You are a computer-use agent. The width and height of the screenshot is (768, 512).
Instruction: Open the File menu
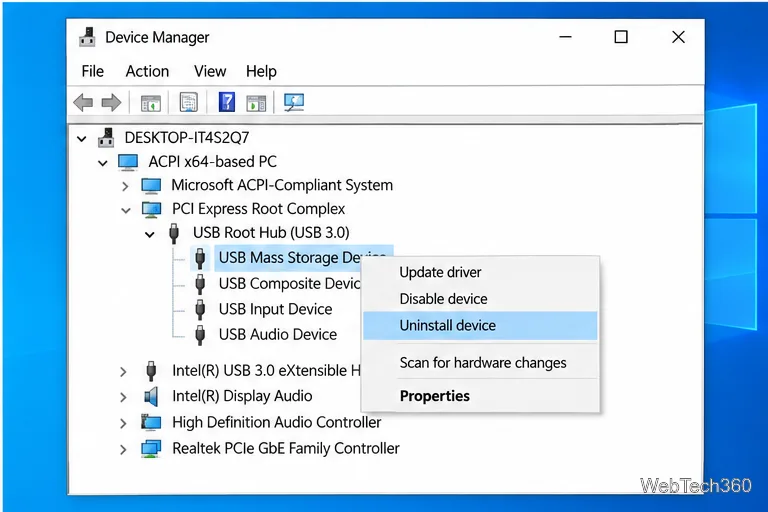[93, 72]
